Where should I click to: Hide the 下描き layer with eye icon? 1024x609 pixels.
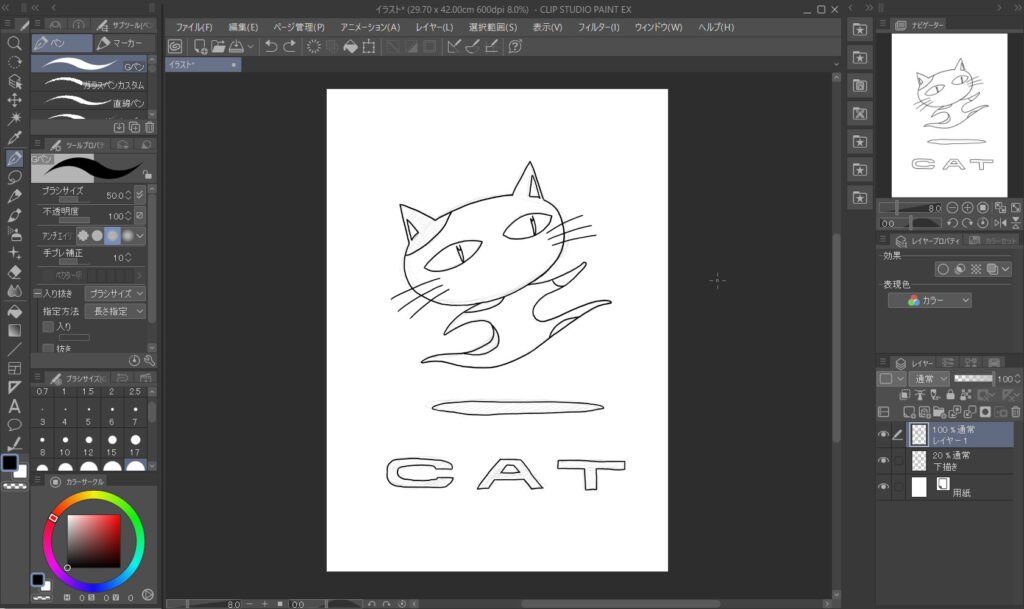(x=884, y=461)
